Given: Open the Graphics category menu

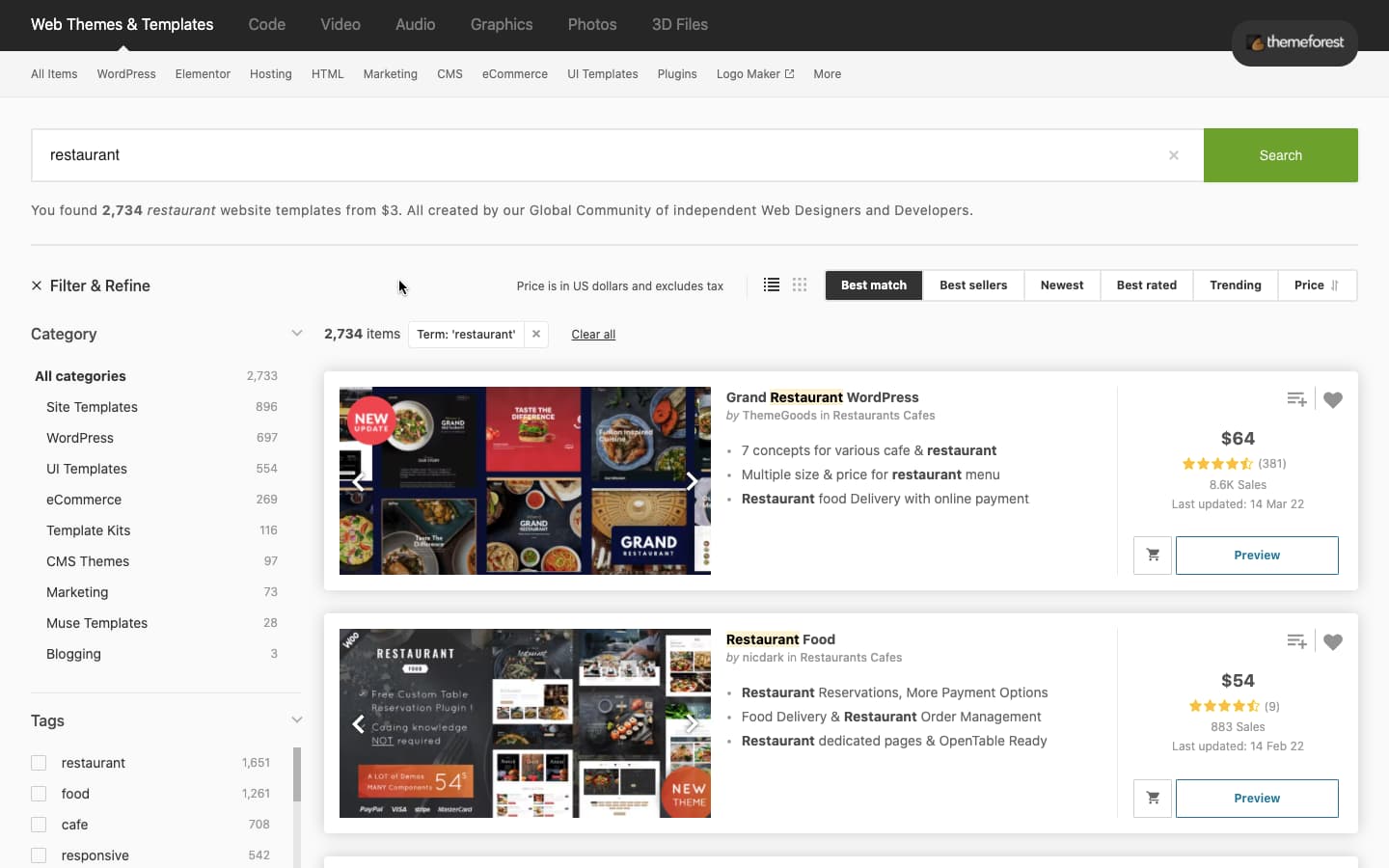Looking at the screenshot, I should tap(502, 24).
